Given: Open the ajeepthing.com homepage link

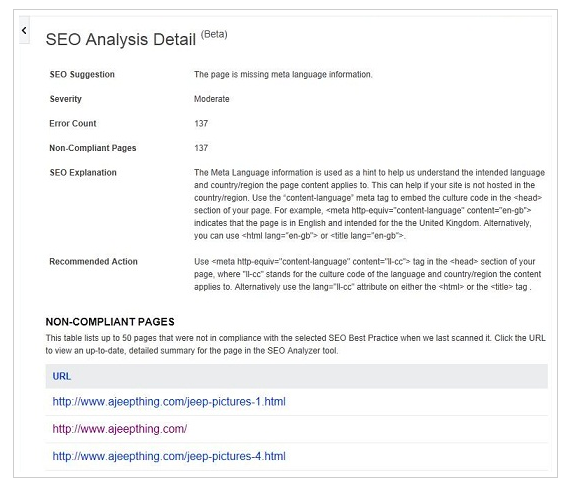Looking at the screenshot, I should click(x=120, y=429).
